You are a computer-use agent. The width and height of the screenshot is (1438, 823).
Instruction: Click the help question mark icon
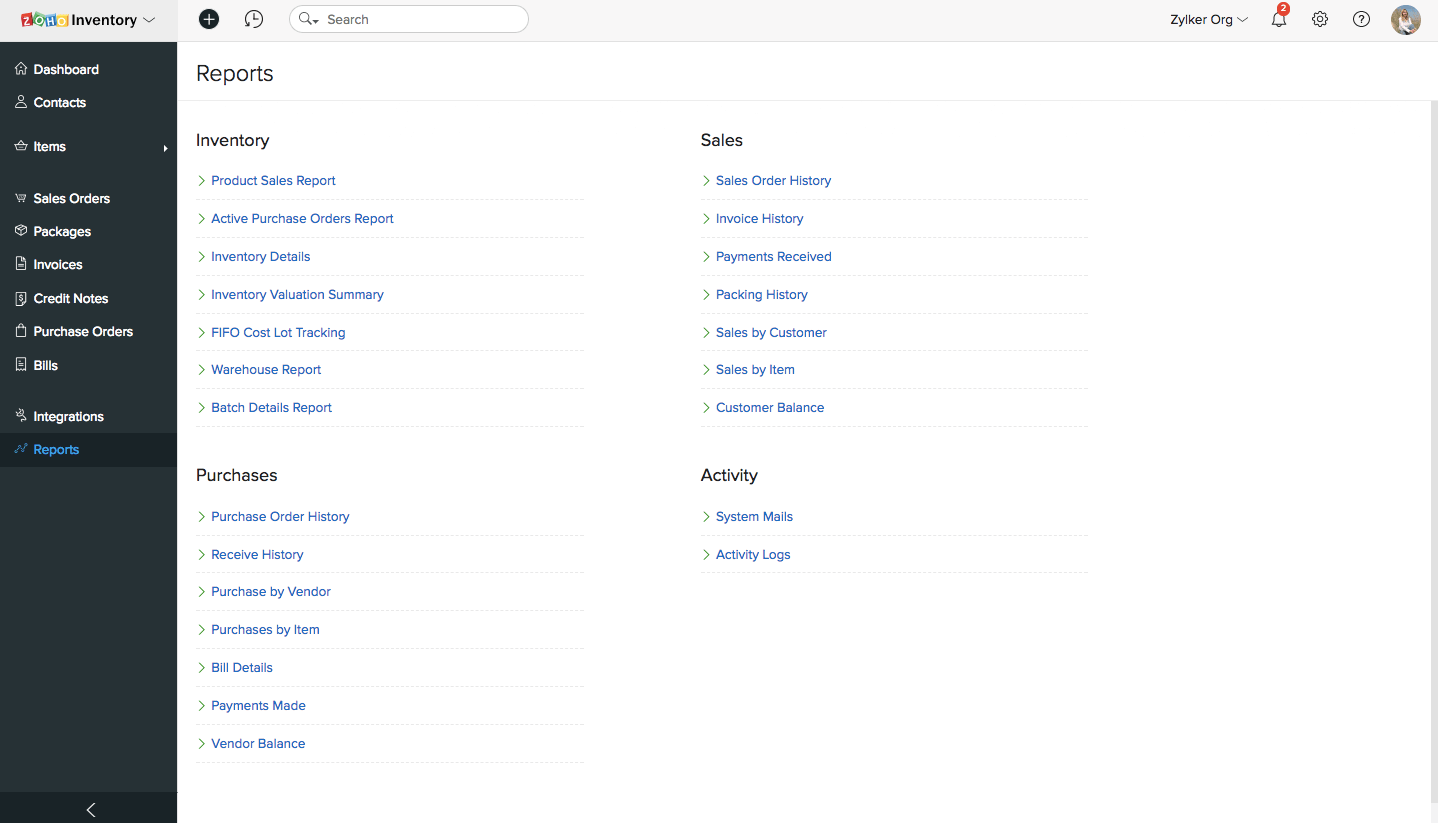point(1361,19)
